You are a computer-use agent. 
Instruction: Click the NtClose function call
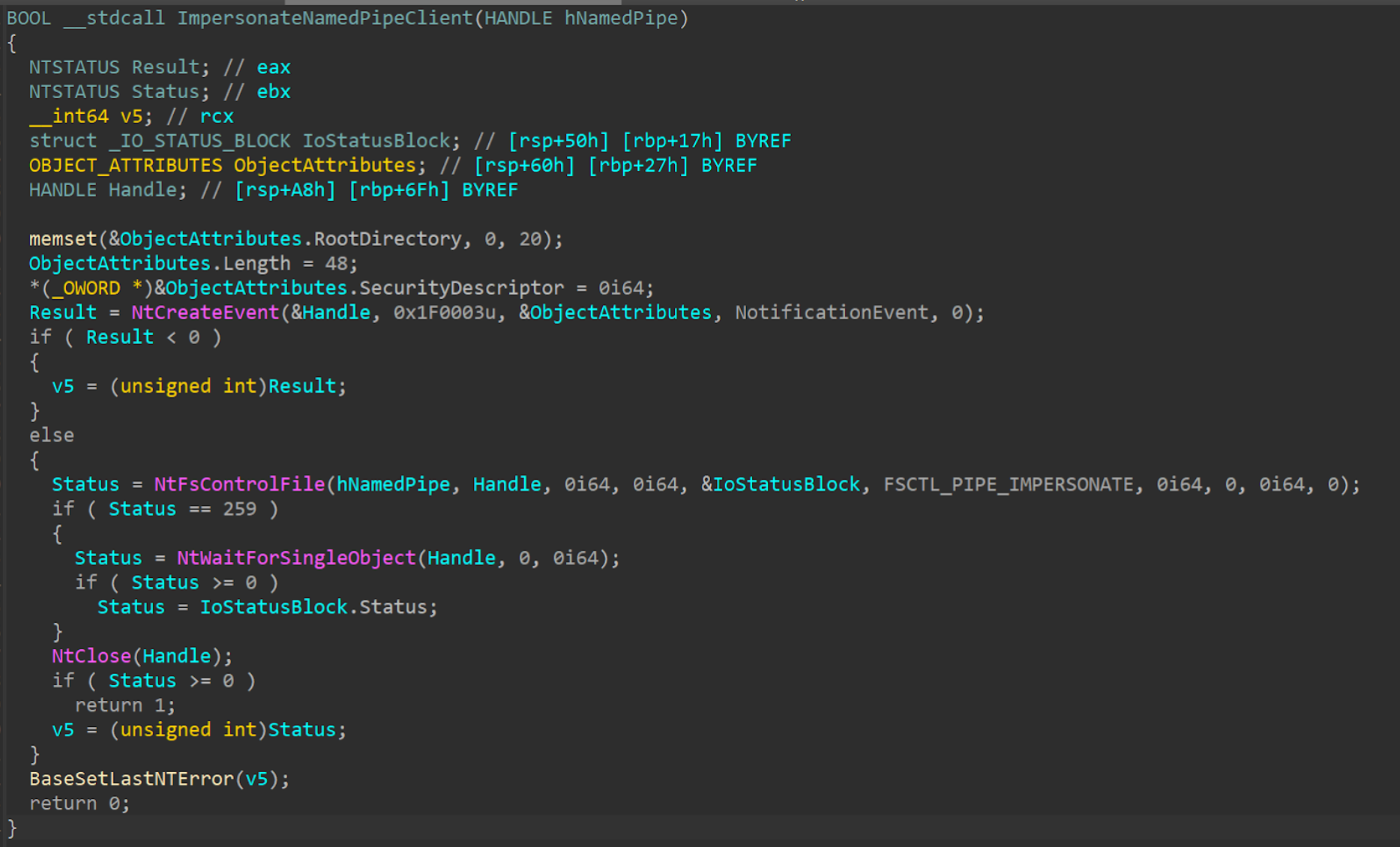click(x=91, y=656)
